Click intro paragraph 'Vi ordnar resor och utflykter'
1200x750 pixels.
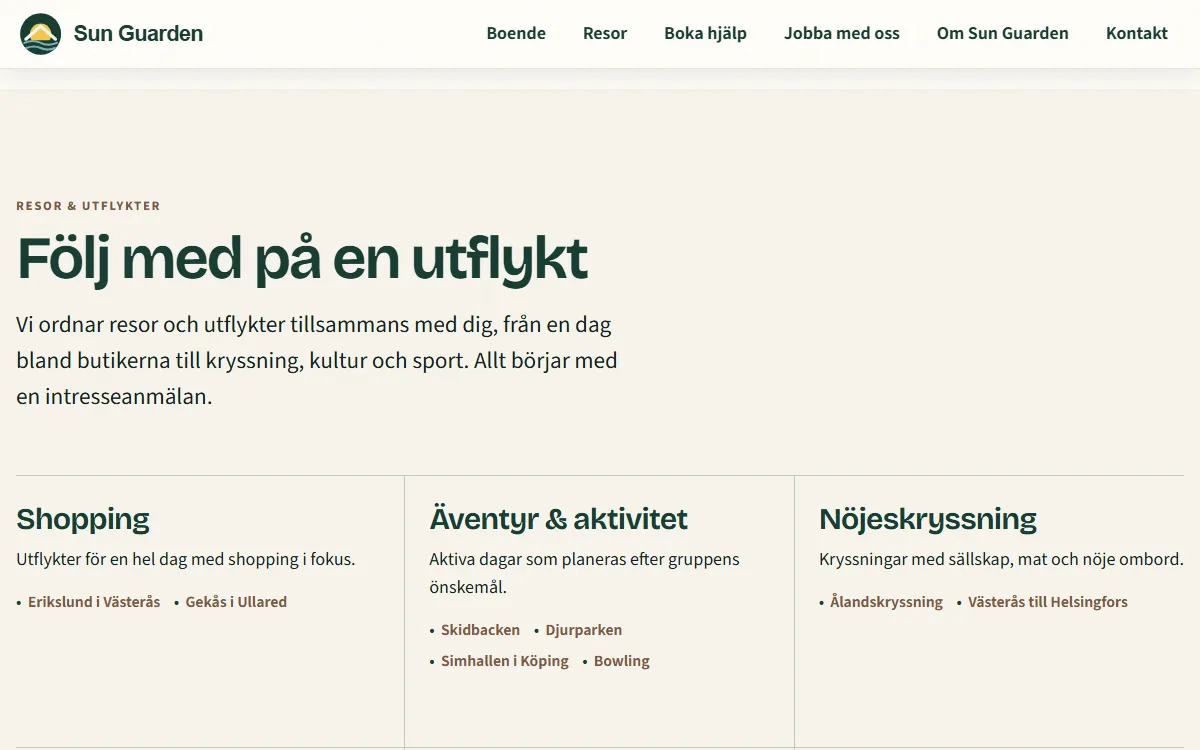coord(317,360)
